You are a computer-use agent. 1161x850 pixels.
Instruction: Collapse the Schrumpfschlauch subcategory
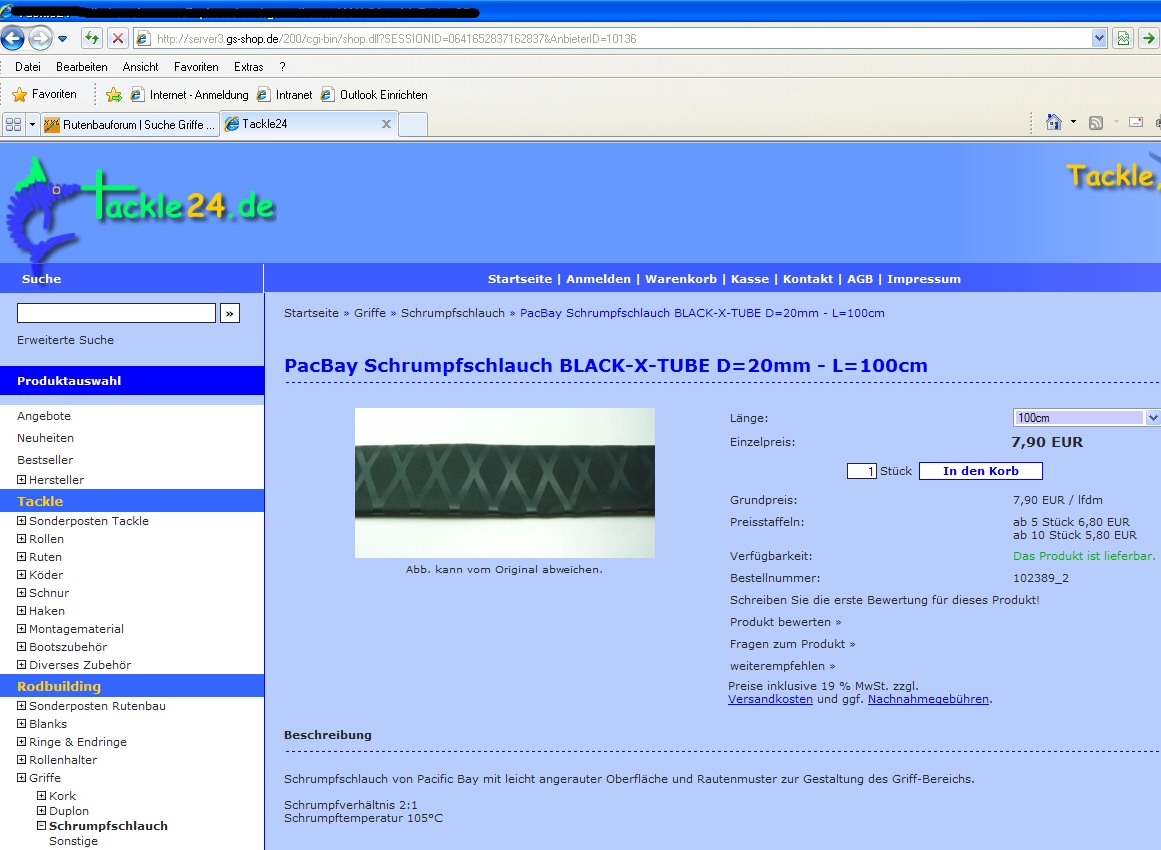42,826
